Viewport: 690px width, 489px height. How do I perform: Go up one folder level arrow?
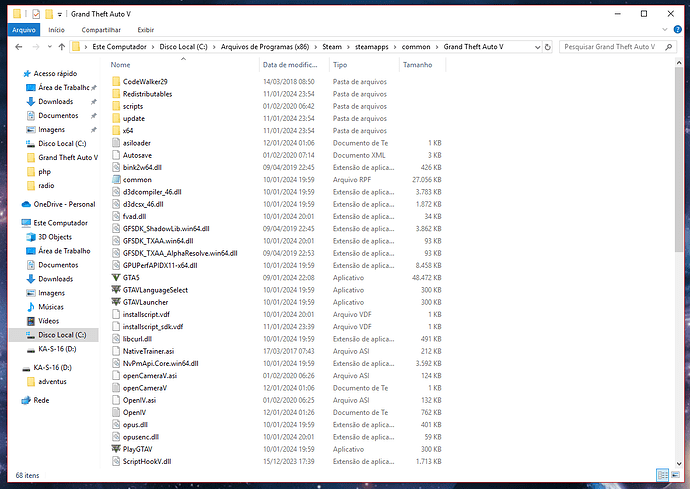62,47
